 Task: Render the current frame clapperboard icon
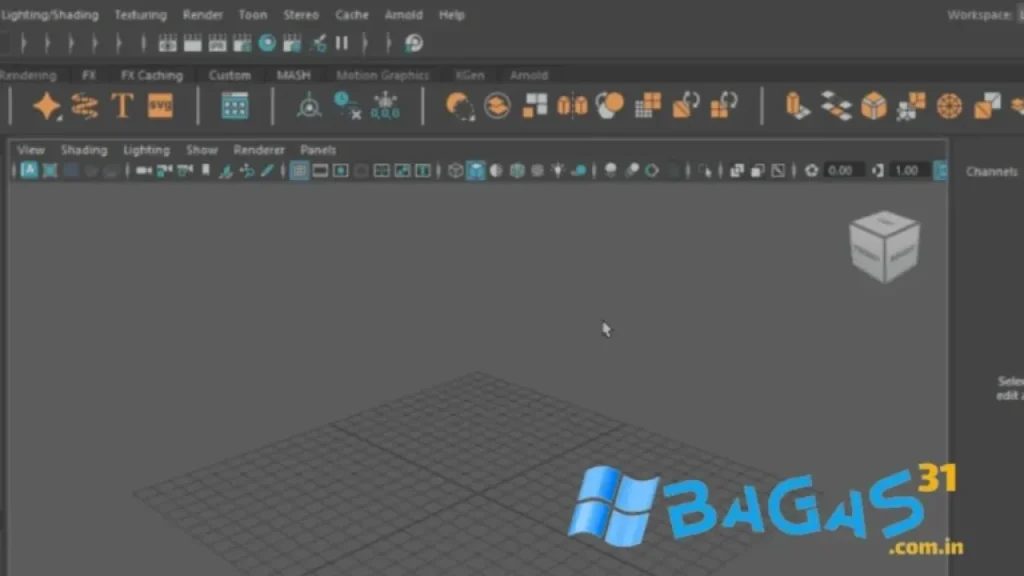(x=193, y=43)
